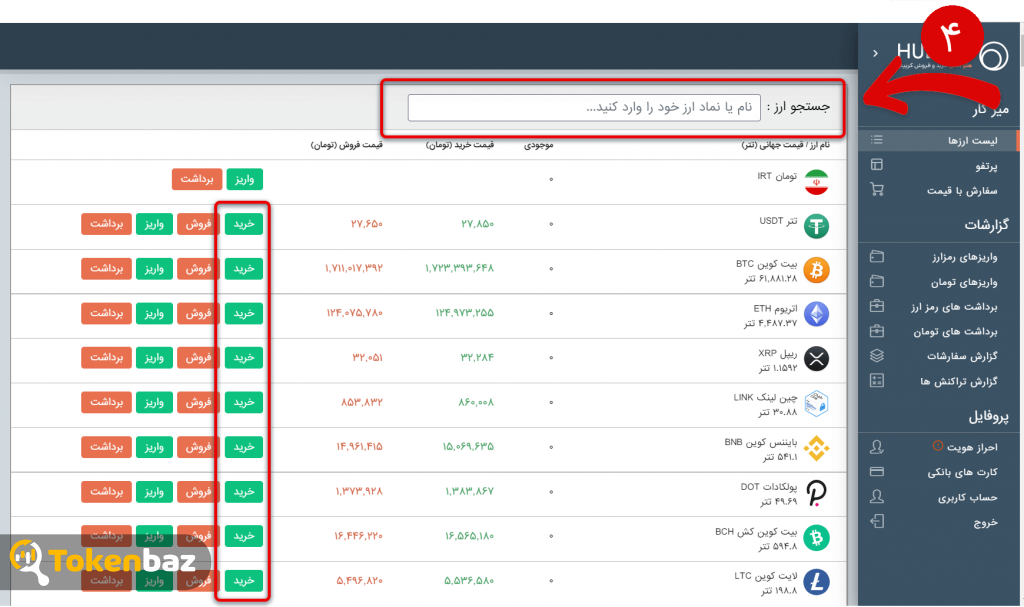
Task: Click the Binance BNB coin icon
Action: coord(816,448)
